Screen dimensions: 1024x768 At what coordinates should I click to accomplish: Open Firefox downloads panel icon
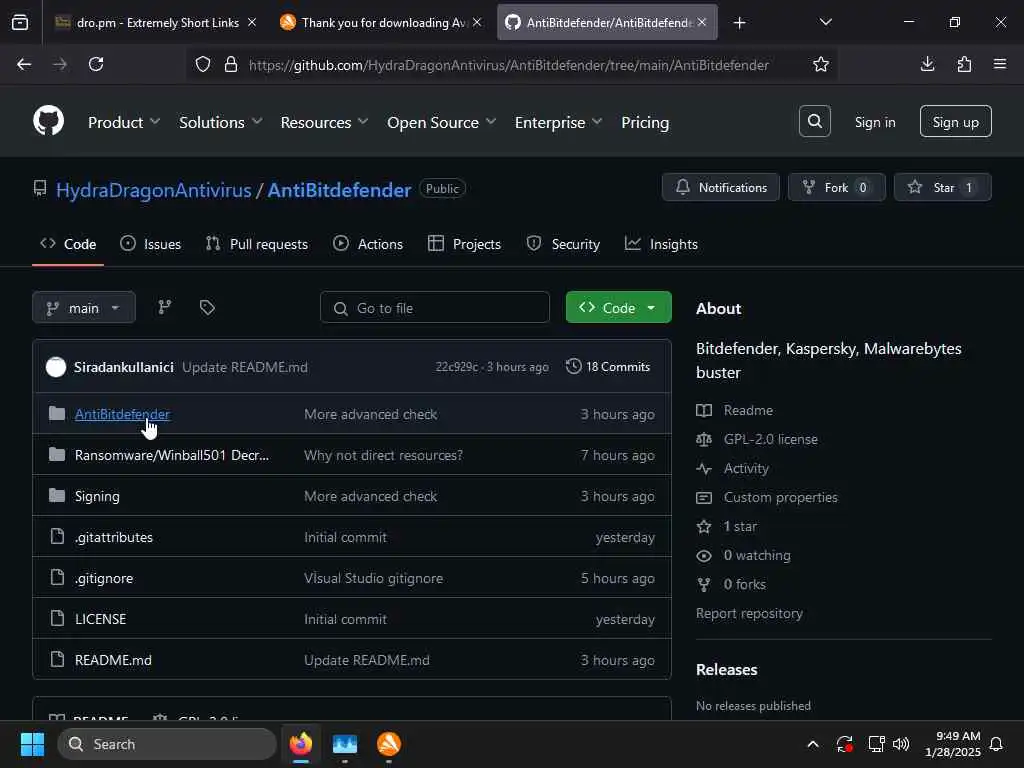927,64
